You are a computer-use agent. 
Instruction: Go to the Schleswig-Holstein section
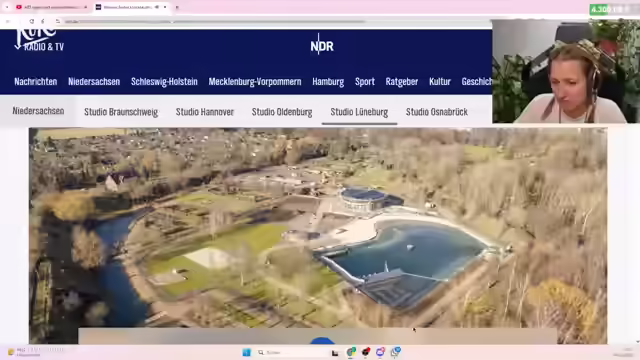coord(164,82)
